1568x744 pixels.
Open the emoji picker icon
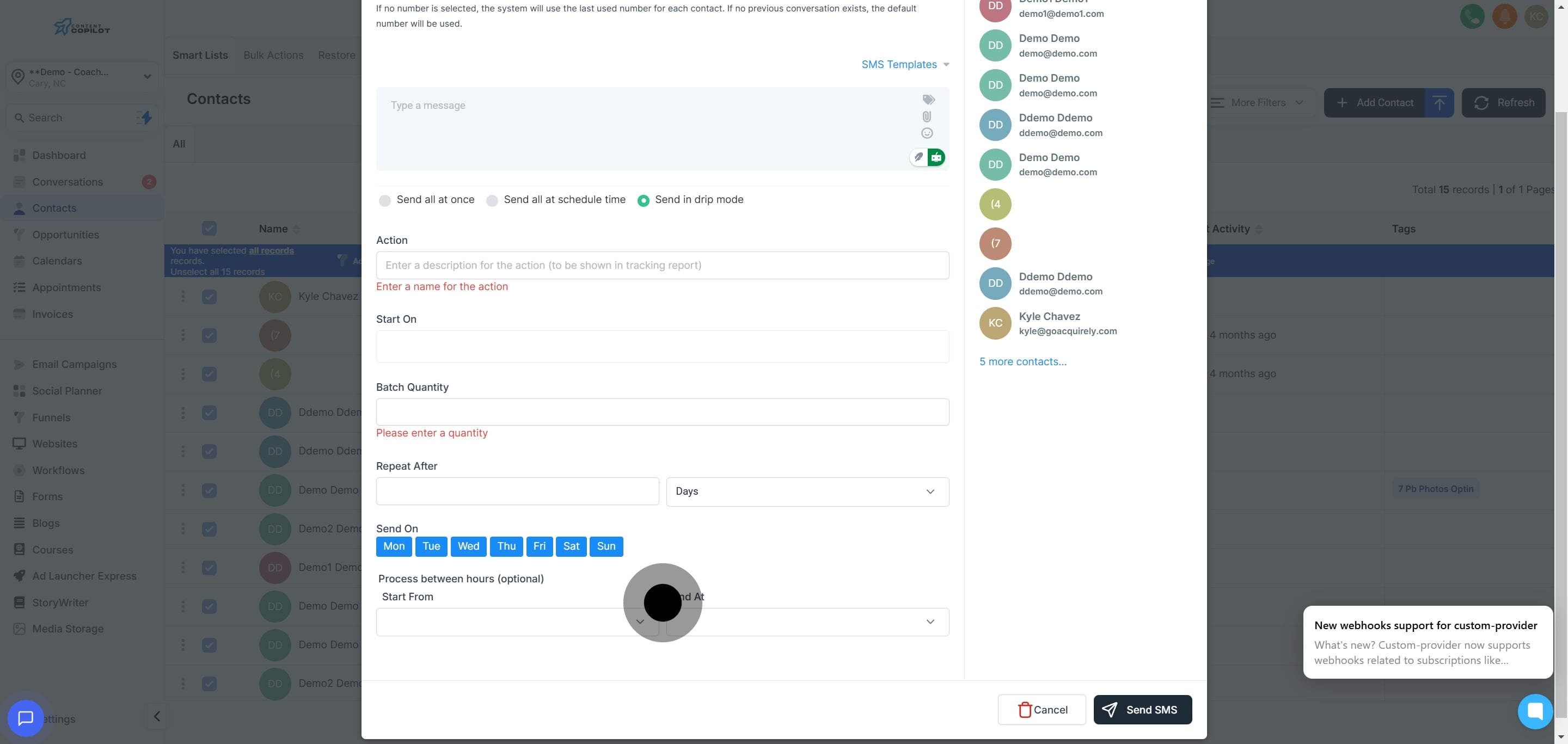927,133
